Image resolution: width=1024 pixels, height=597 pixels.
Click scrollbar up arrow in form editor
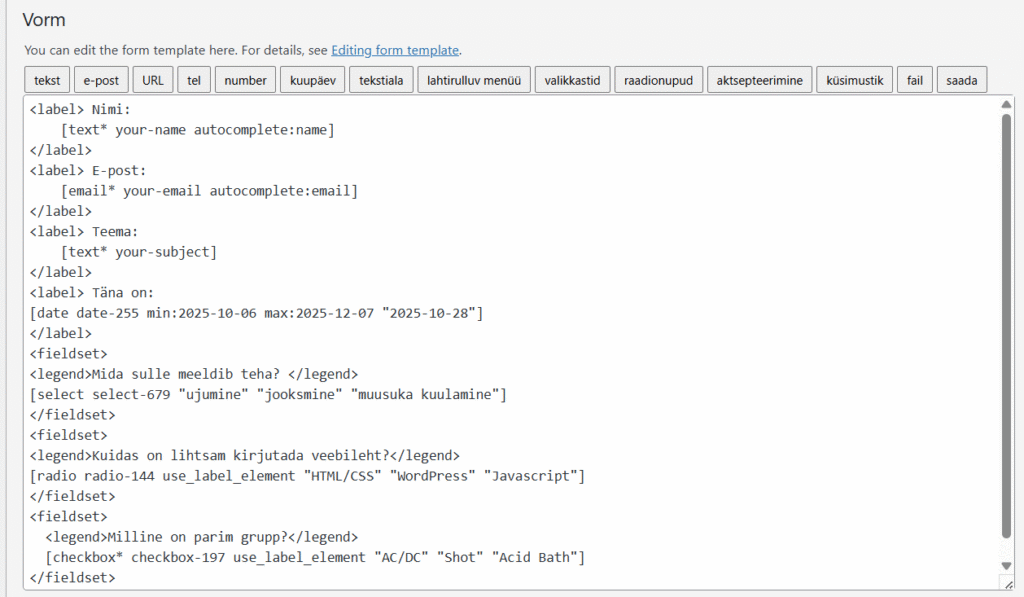[1005, 103]
